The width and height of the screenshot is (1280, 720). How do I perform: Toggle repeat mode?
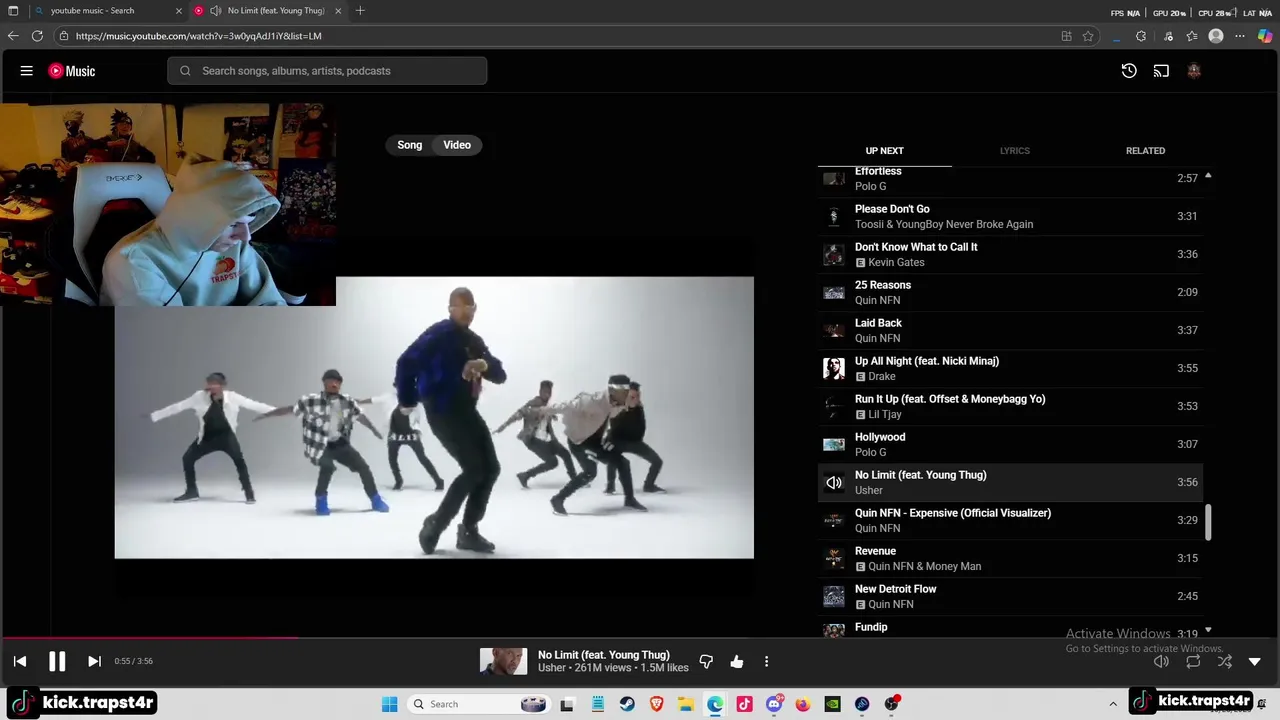tap(1193, 662)
